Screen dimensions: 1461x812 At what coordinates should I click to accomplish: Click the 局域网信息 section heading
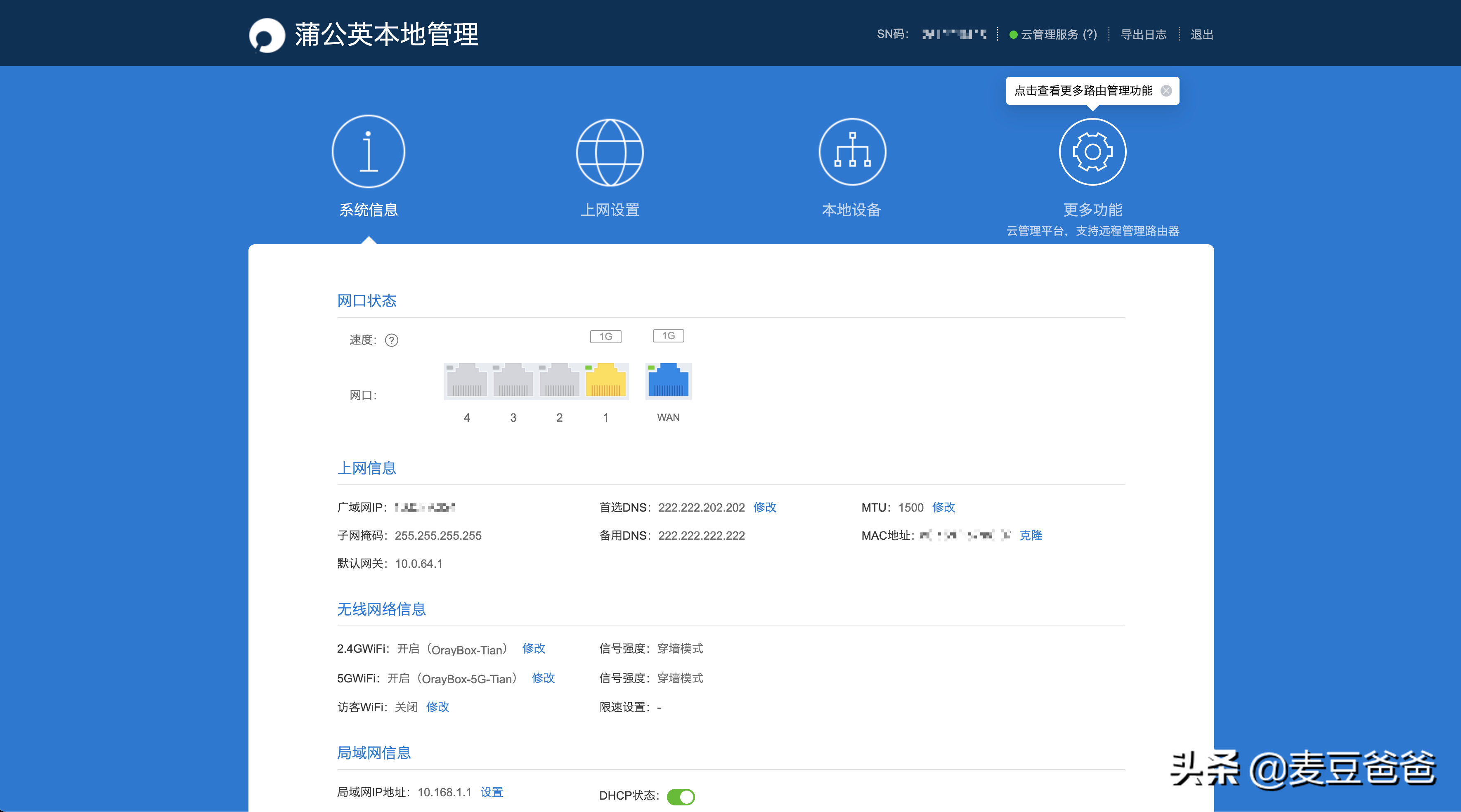(374, 753)
